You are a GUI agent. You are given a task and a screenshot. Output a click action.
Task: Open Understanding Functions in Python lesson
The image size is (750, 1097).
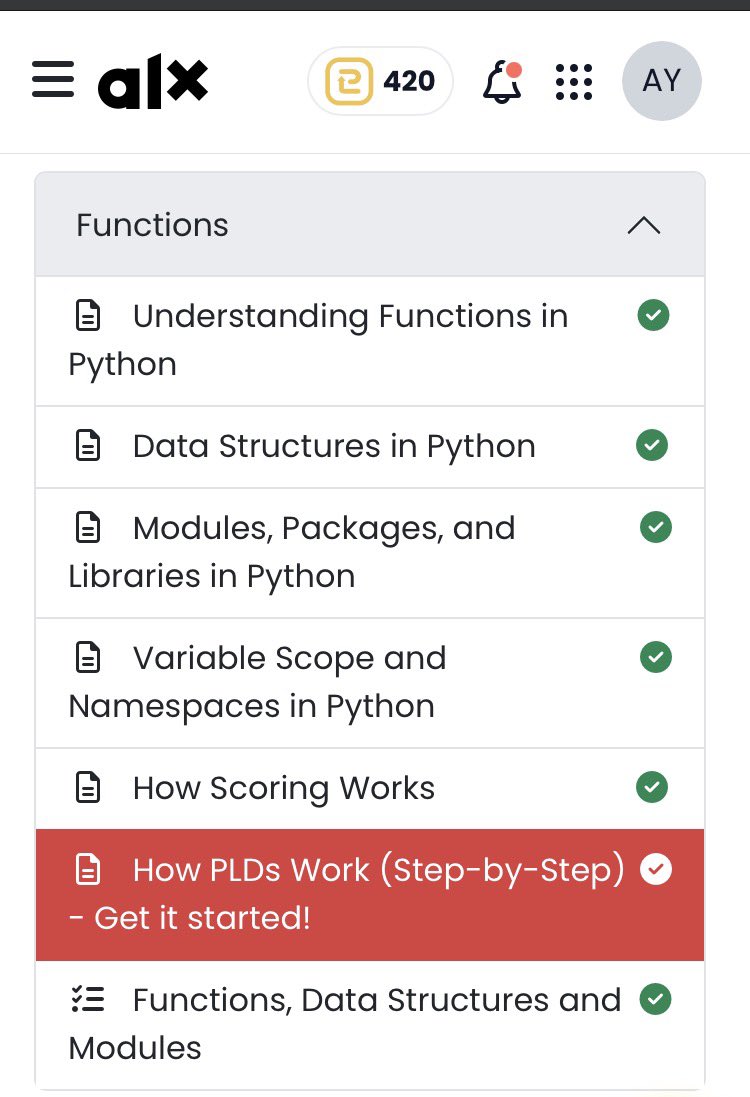370,341
